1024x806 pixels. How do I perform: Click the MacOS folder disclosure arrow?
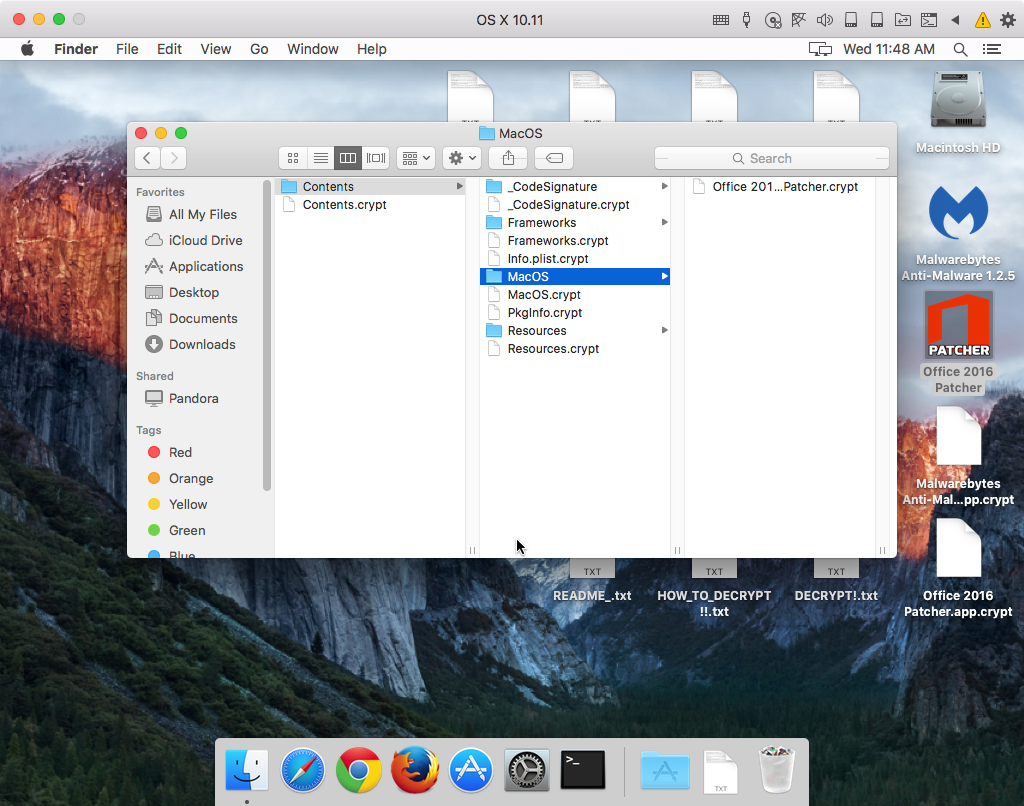(x=664, y=276)
